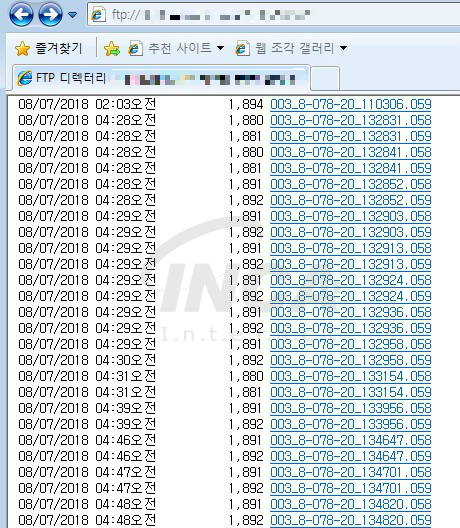Image resolution: width=460 pixels, height=528 pixels.
Task: Expand the 추천 사이트 dropdown arrow
Action: [221, 48]
